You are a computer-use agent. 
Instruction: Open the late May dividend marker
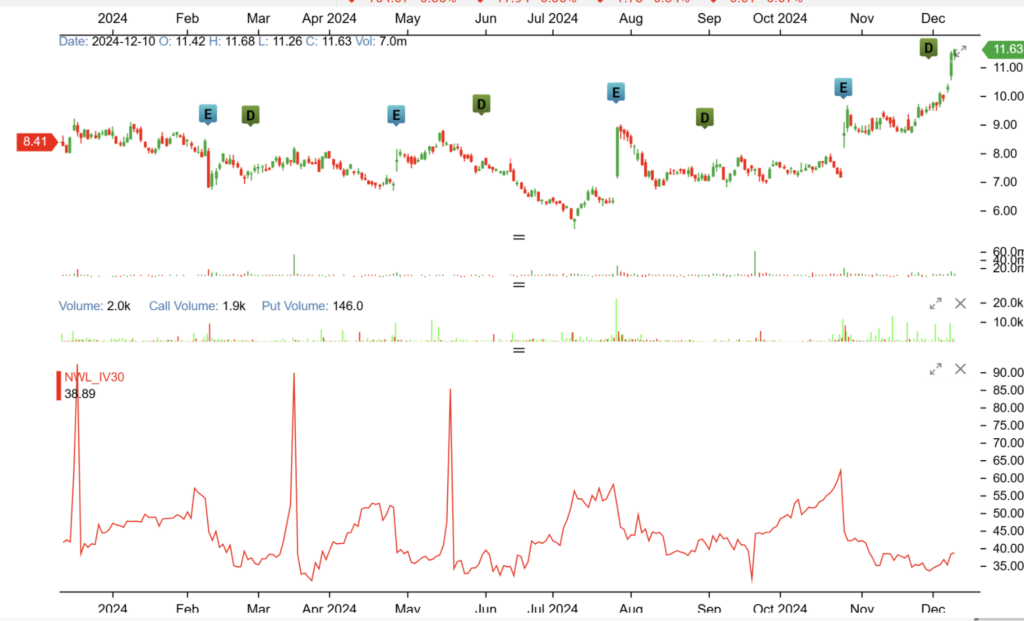click(x=481, y=104)
